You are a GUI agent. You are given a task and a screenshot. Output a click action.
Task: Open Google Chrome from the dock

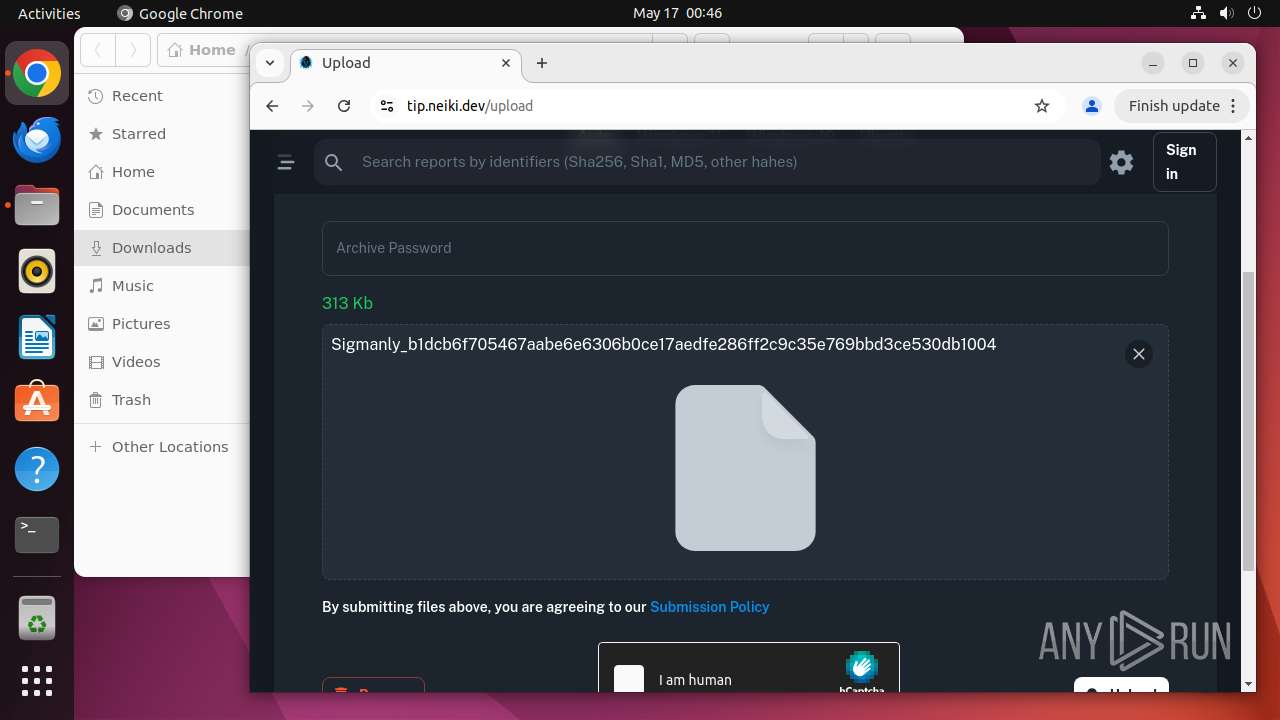(x=37, y=74)
